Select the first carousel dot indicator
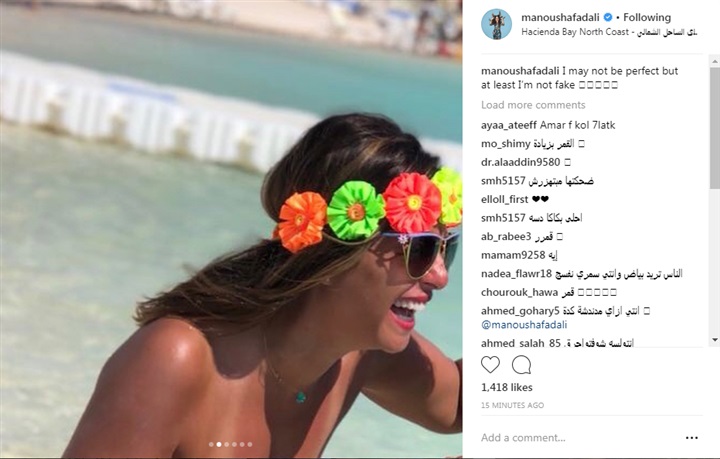 [211, 444]
